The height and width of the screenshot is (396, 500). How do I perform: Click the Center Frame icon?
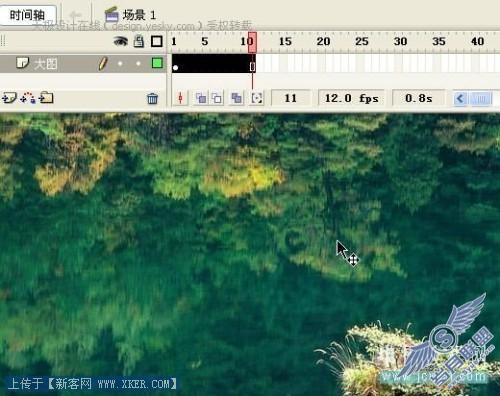(181, 98)
